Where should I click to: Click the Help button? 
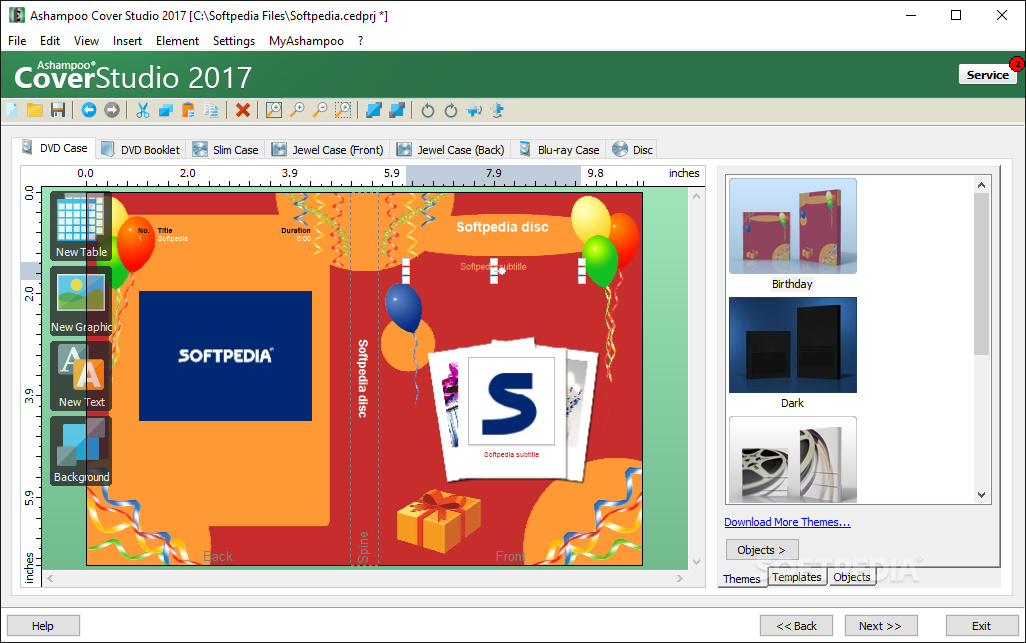43,626
